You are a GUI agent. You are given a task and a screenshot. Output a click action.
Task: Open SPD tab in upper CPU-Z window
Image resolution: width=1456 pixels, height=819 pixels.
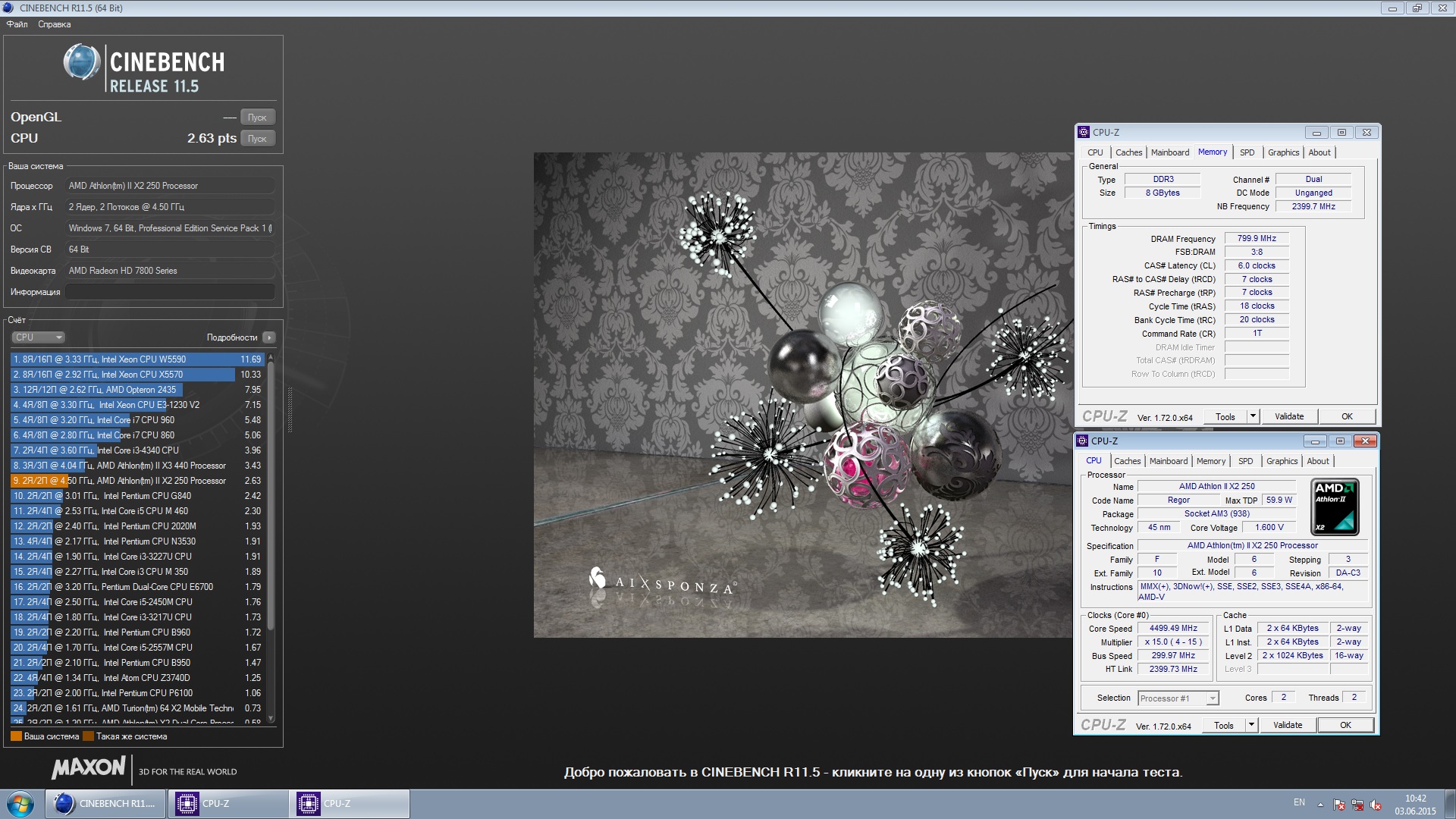click(1247, 152)
